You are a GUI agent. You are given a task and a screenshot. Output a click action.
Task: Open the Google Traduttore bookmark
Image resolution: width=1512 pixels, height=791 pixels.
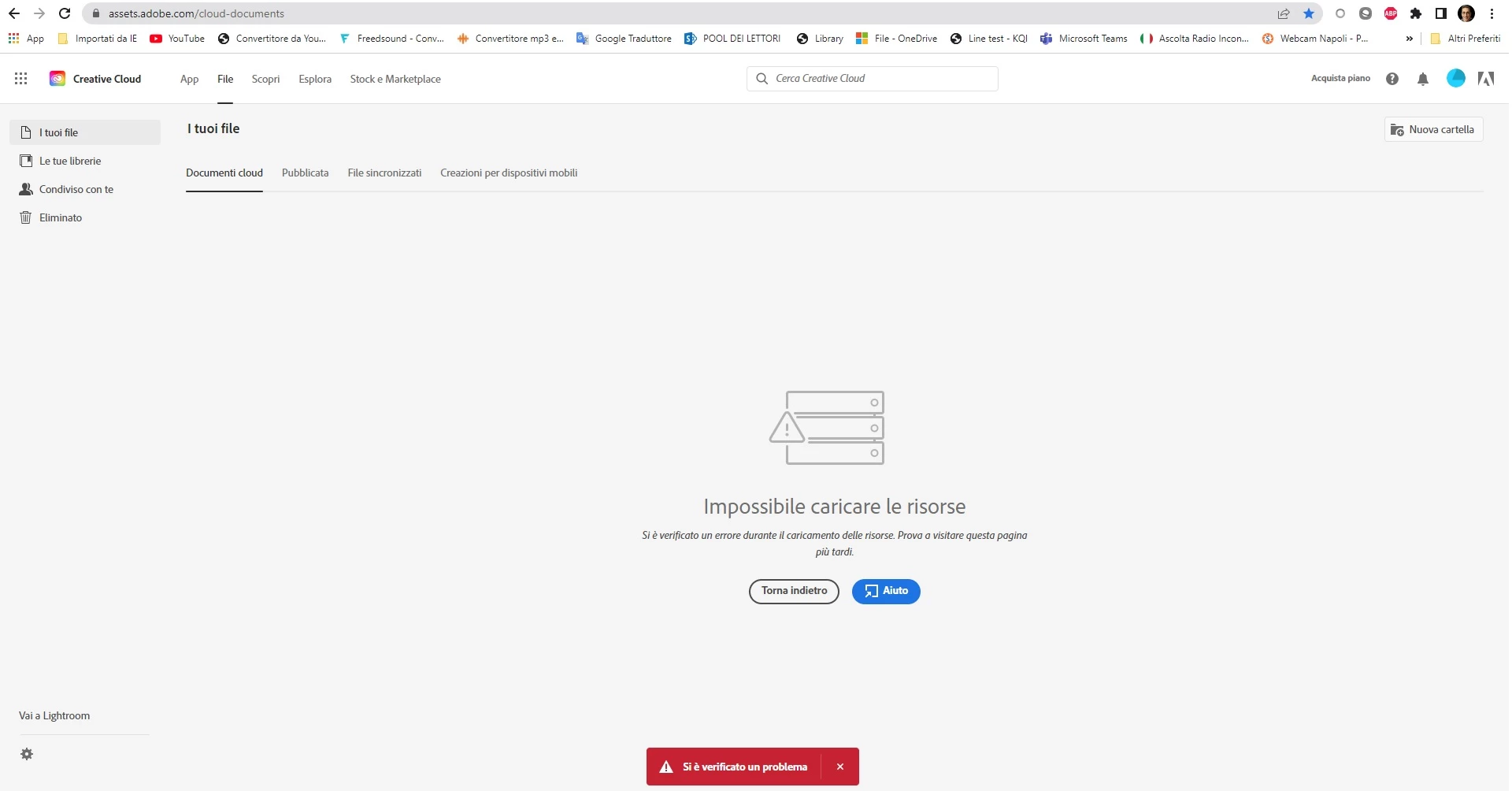[x=624, y=39]
